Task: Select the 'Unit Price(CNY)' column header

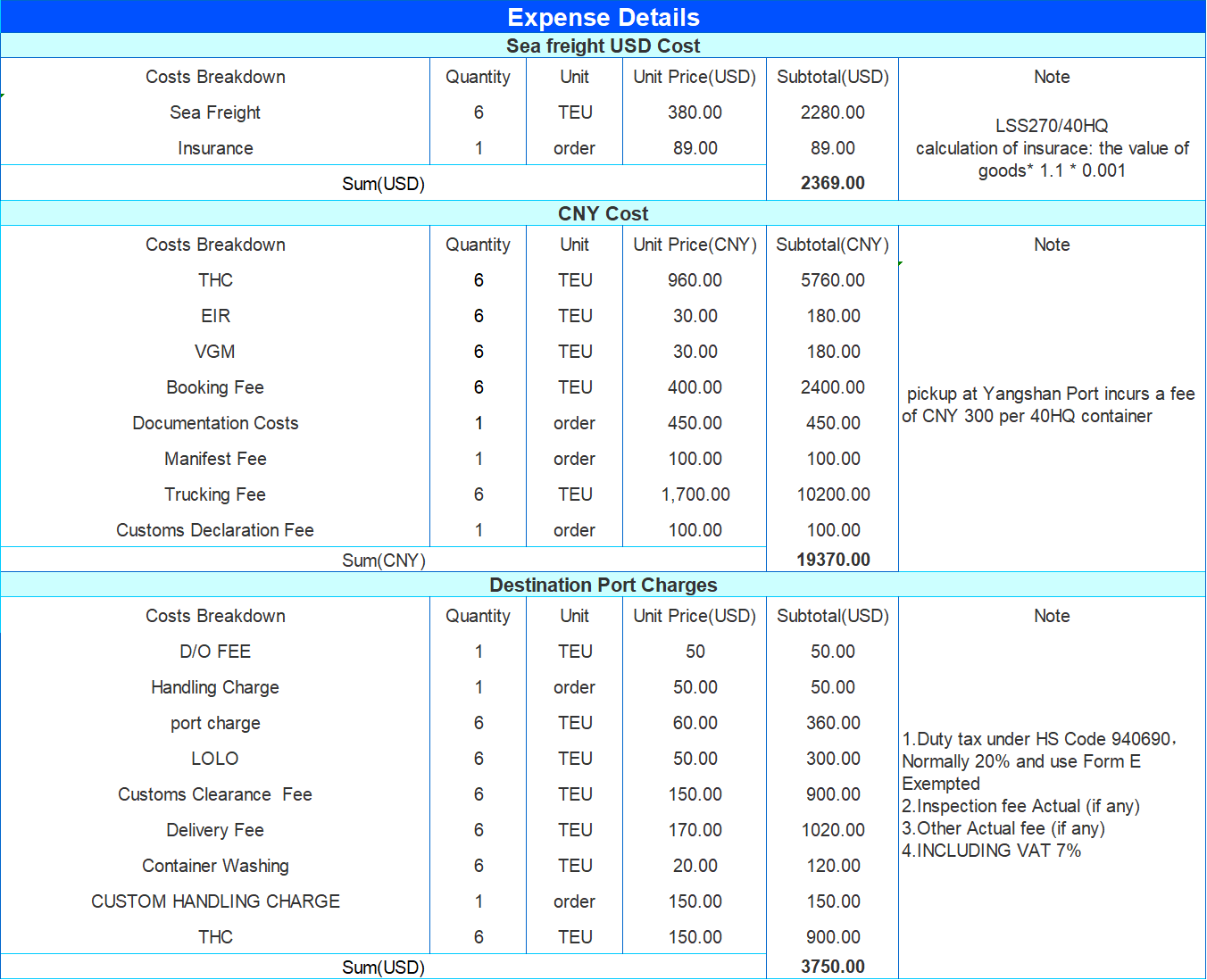Action: pos(695,245)
